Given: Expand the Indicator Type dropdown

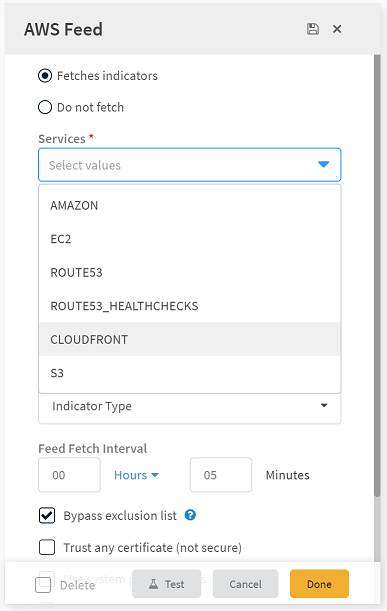Looking at the screenshot, I should [x=189, y=406].
